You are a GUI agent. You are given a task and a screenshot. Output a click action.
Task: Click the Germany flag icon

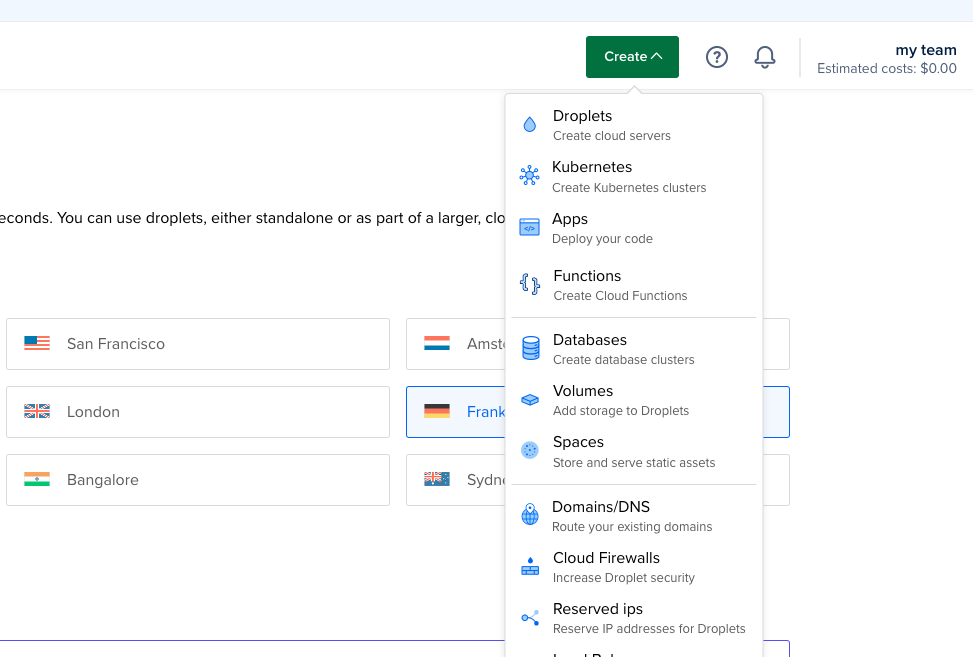click(437, 411)
